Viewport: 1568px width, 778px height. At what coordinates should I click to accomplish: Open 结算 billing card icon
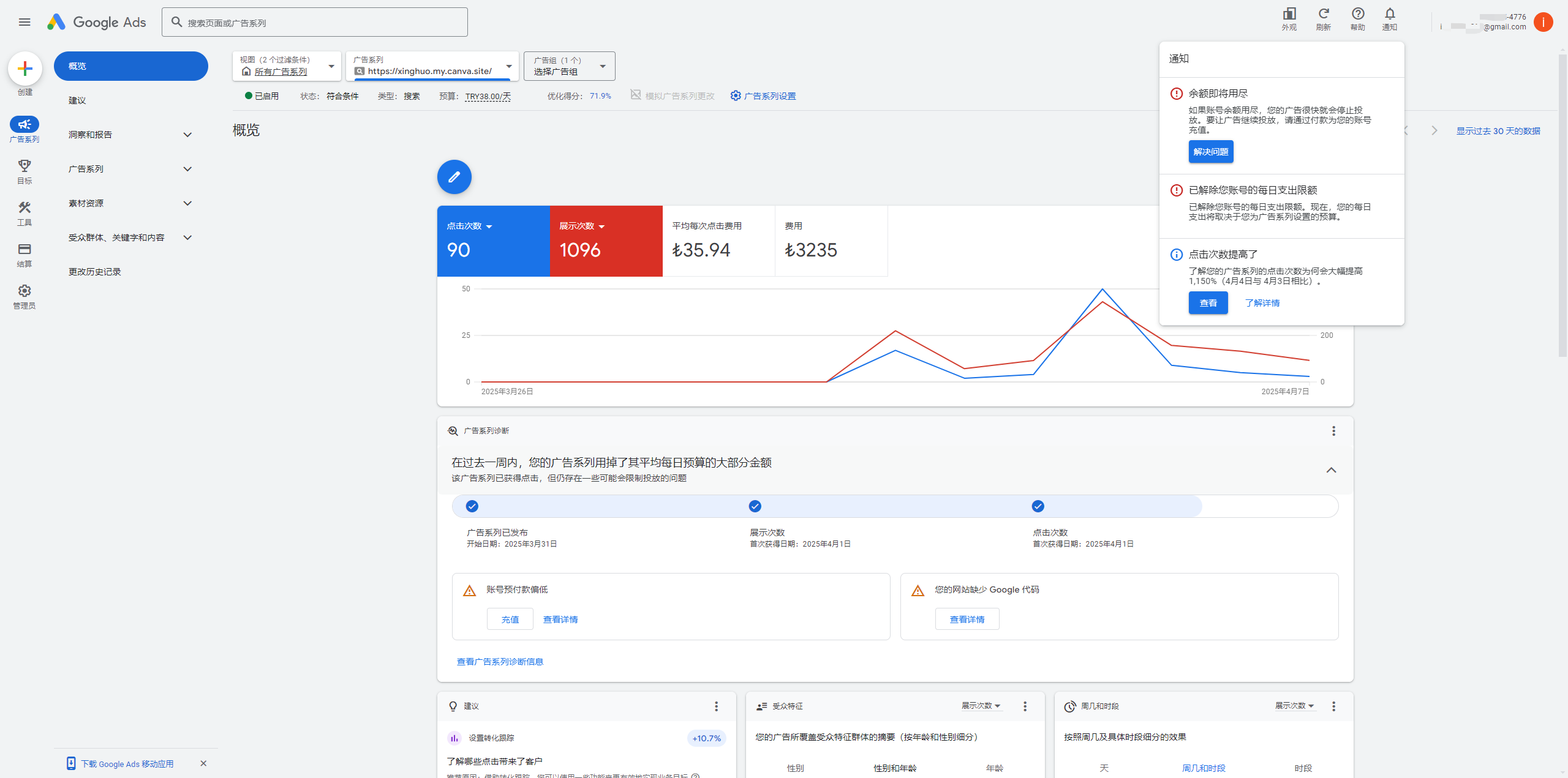point(24,249)
